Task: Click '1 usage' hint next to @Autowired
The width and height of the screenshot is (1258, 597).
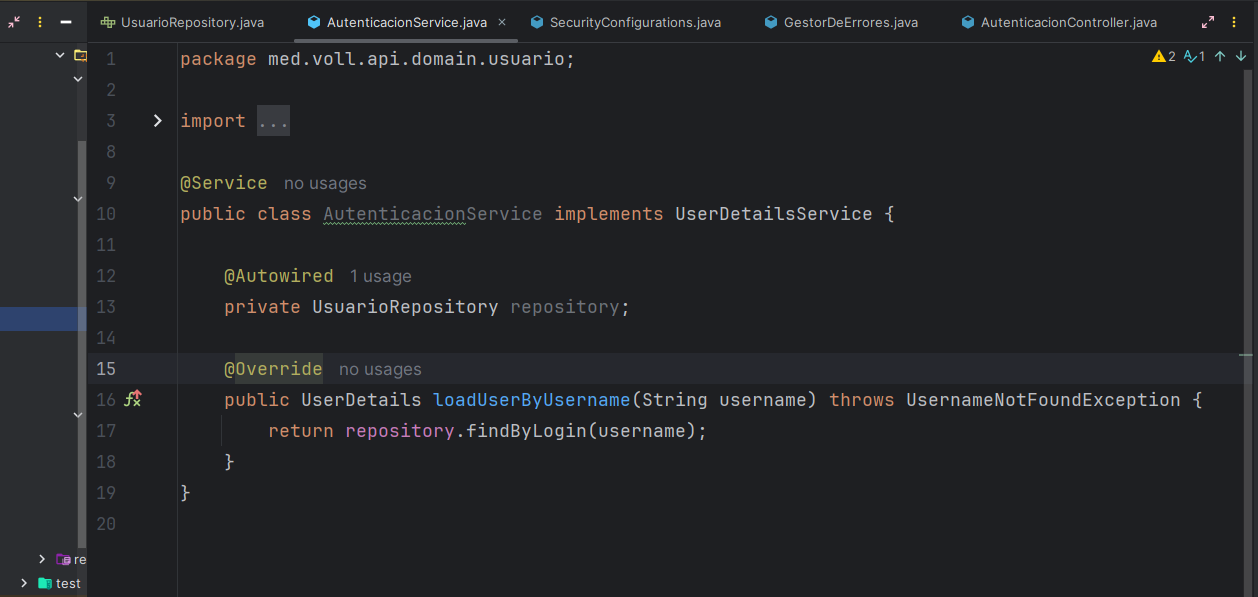Action: (x=380, y=276)
